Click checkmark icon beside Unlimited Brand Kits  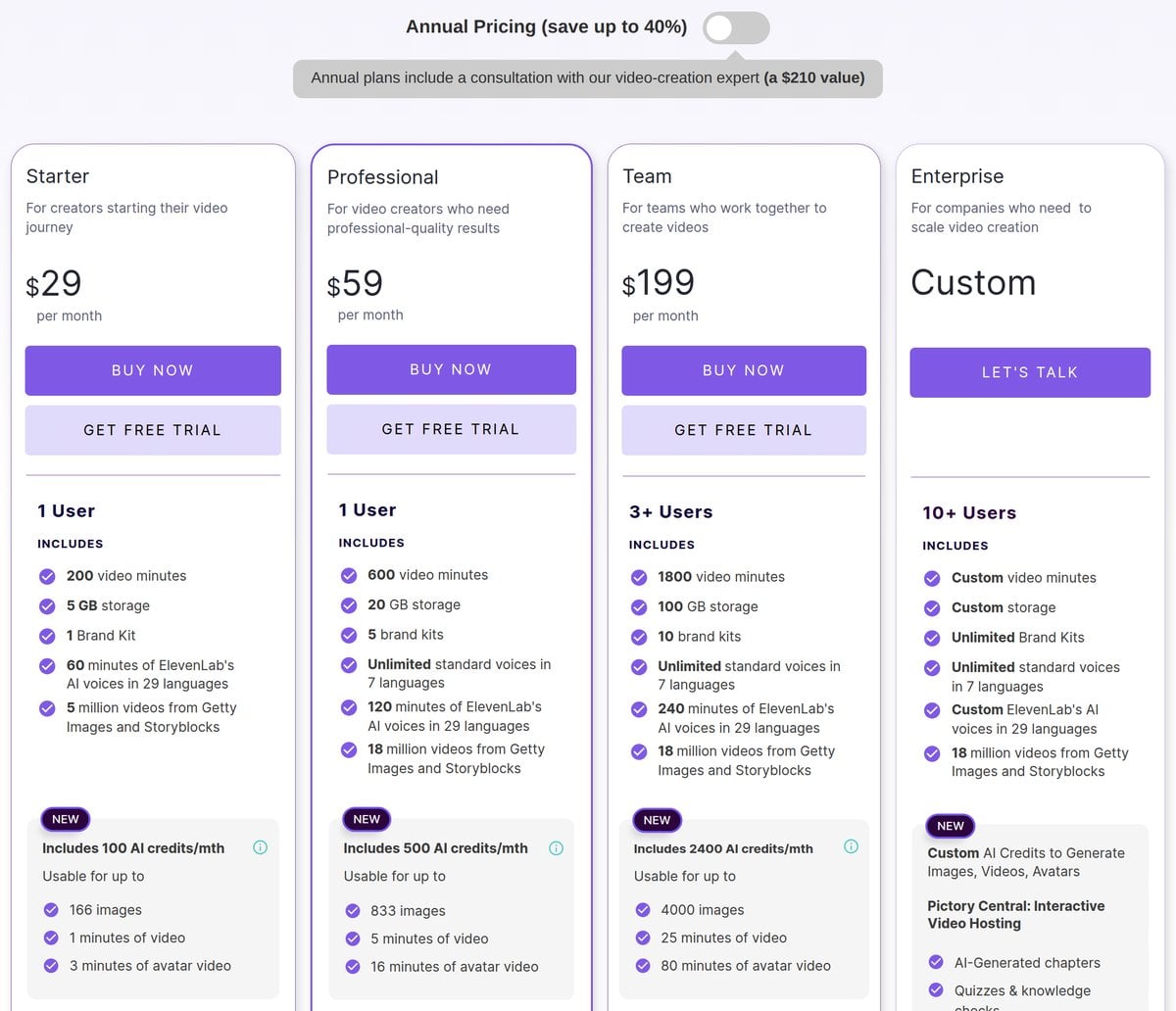(932, 638)
